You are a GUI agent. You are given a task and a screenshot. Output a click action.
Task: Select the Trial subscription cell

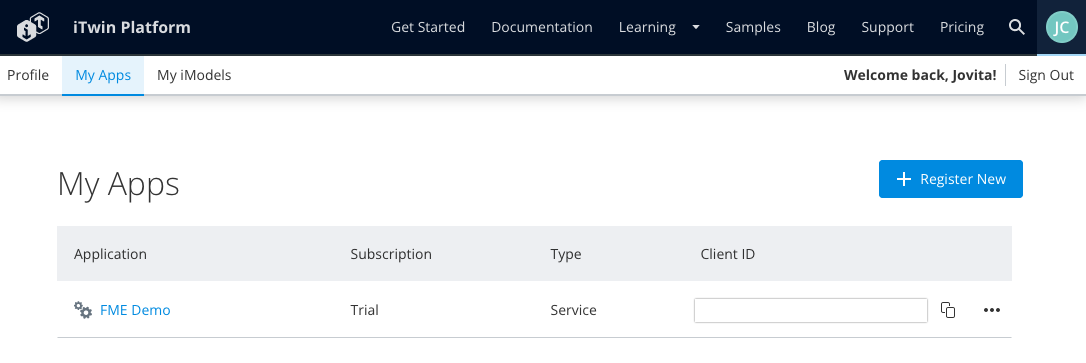[364, 310]
